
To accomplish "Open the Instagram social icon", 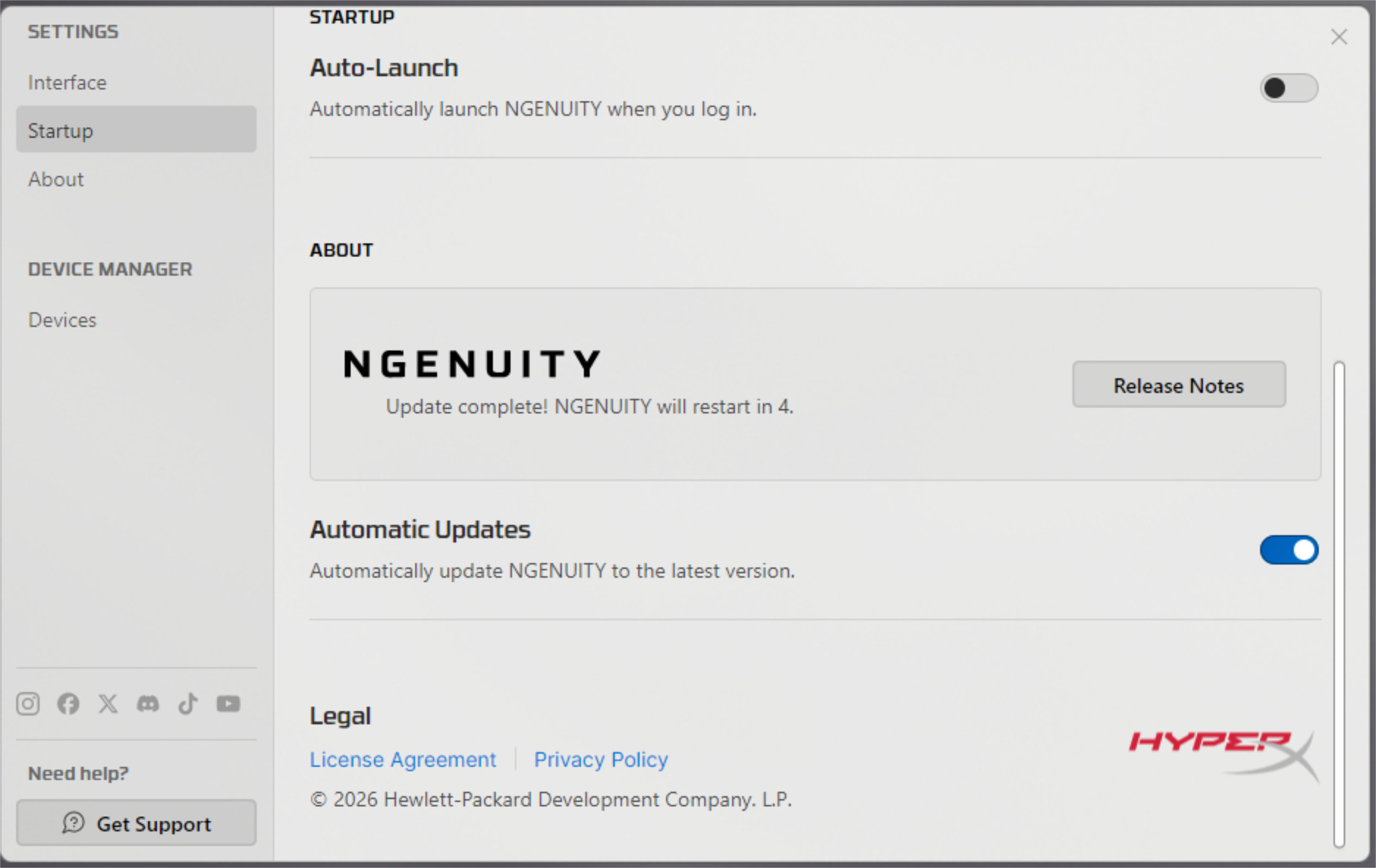I will click(28, 703).
